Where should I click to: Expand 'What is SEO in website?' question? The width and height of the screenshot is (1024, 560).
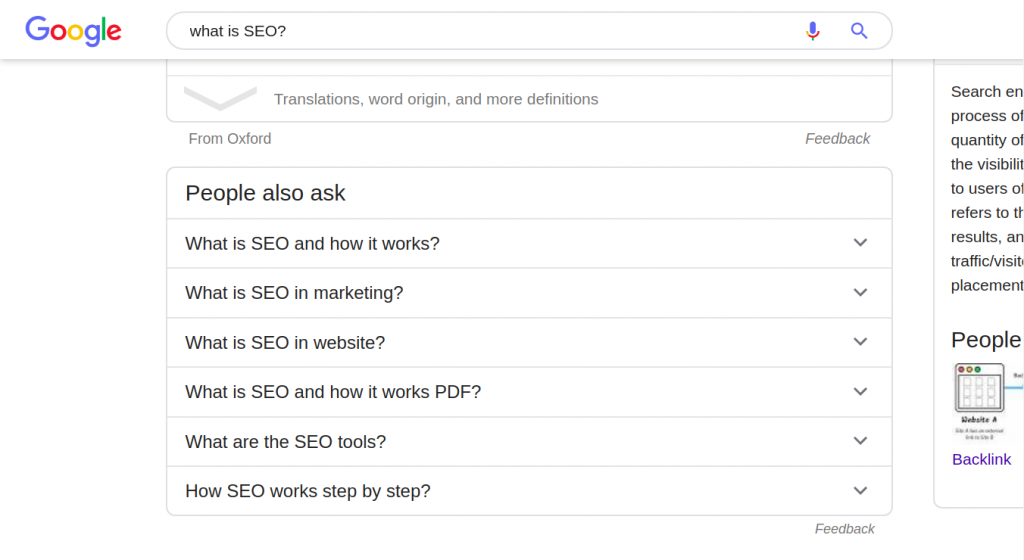(x=285, y=342)
